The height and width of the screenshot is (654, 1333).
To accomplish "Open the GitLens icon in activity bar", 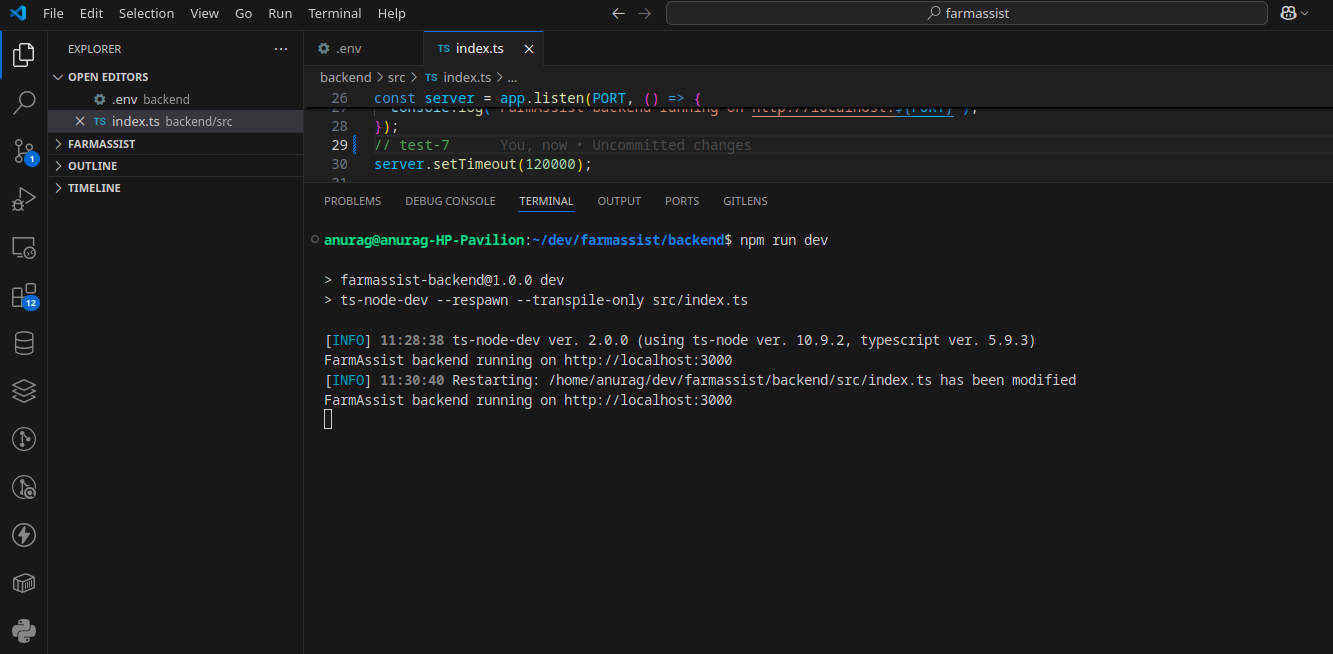I will click(x=24, y=439).
